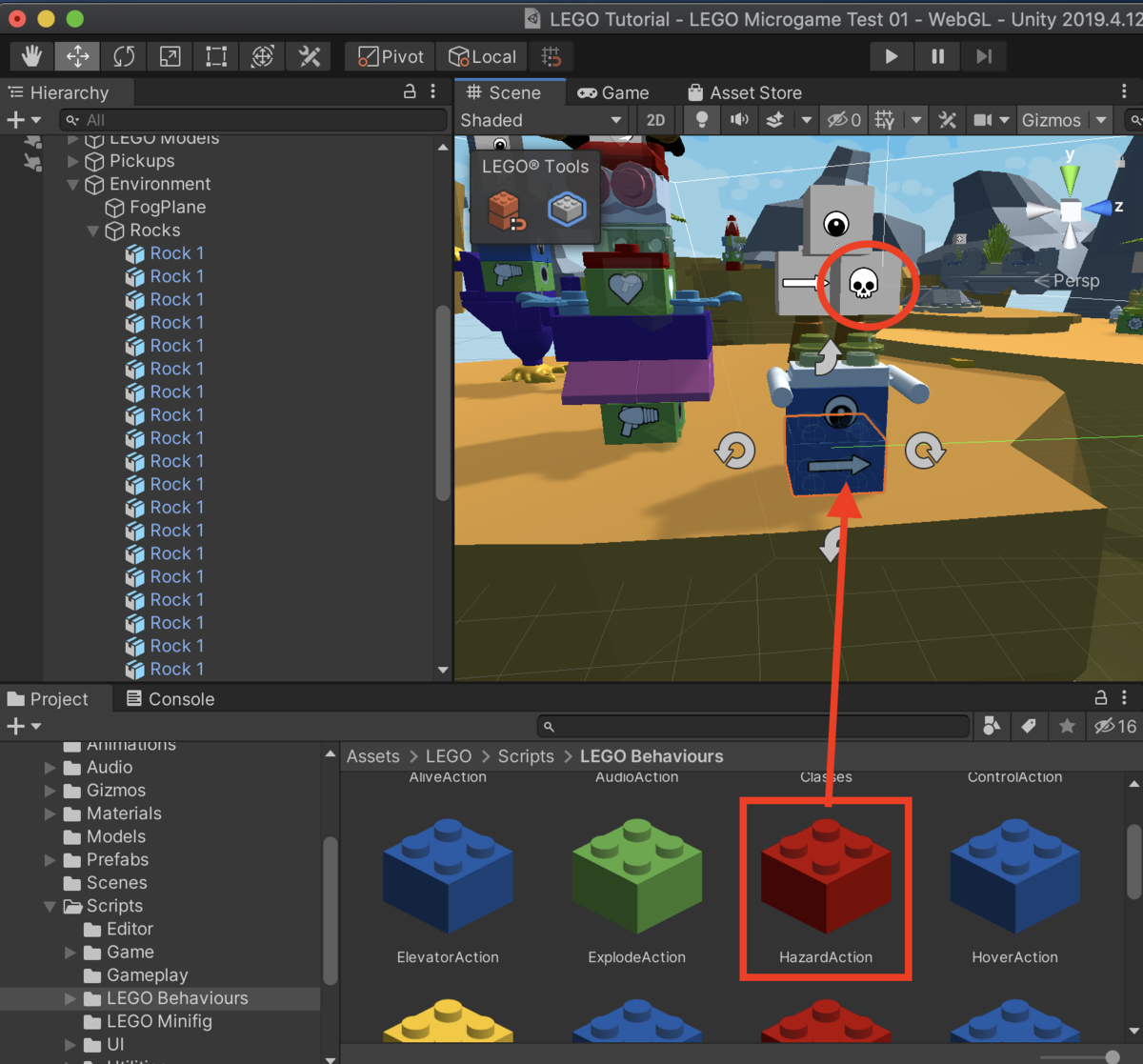Pause the game playback
1143x1064 pixels.
(x=937, y=56)
